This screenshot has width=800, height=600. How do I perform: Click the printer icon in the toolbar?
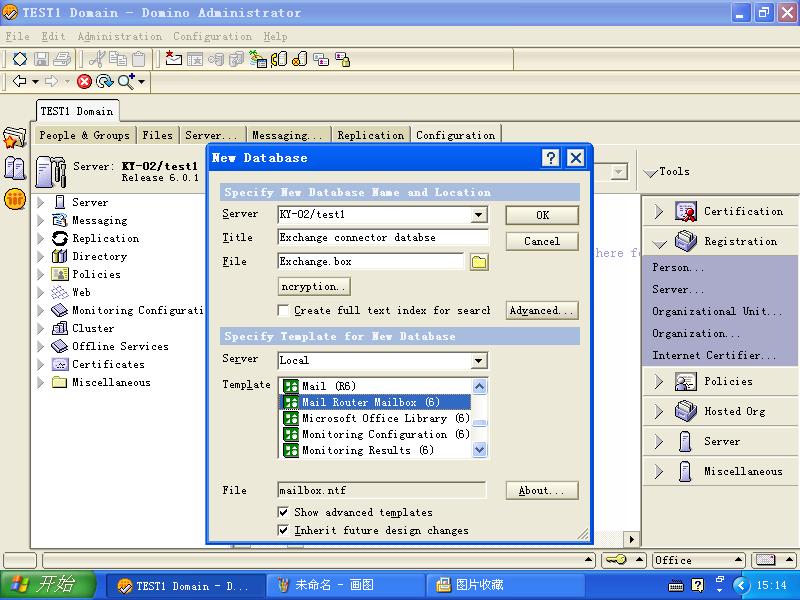tap(62, 59)
